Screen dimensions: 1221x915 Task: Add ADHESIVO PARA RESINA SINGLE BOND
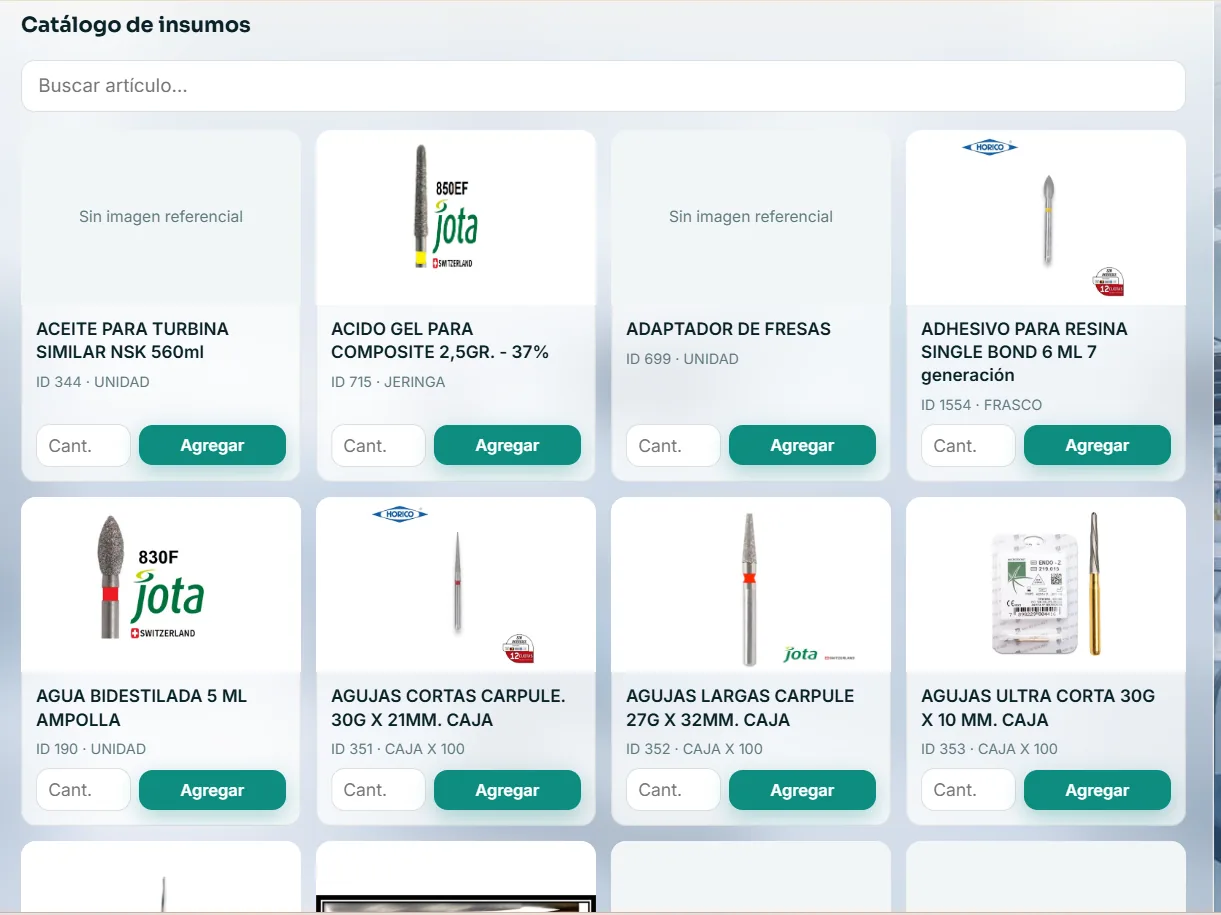tap(1097, 445)
